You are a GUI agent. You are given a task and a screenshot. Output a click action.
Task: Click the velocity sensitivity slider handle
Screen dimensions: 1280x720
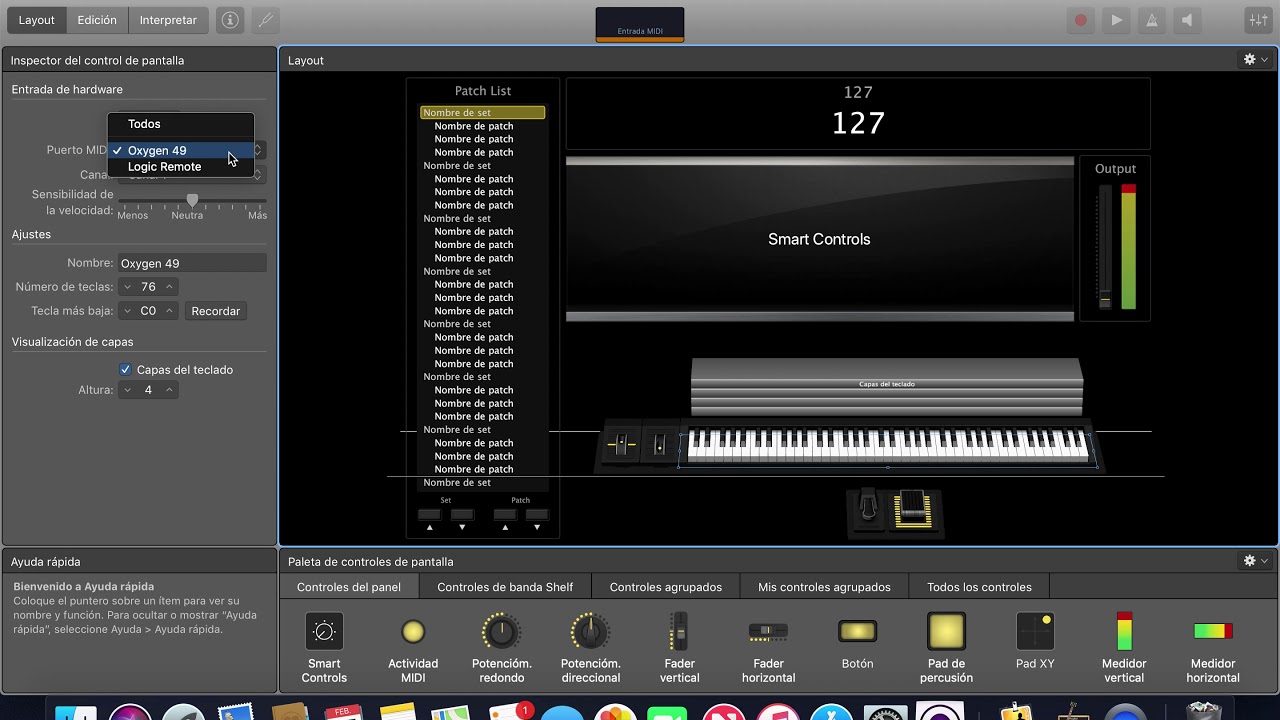[192, 200]
